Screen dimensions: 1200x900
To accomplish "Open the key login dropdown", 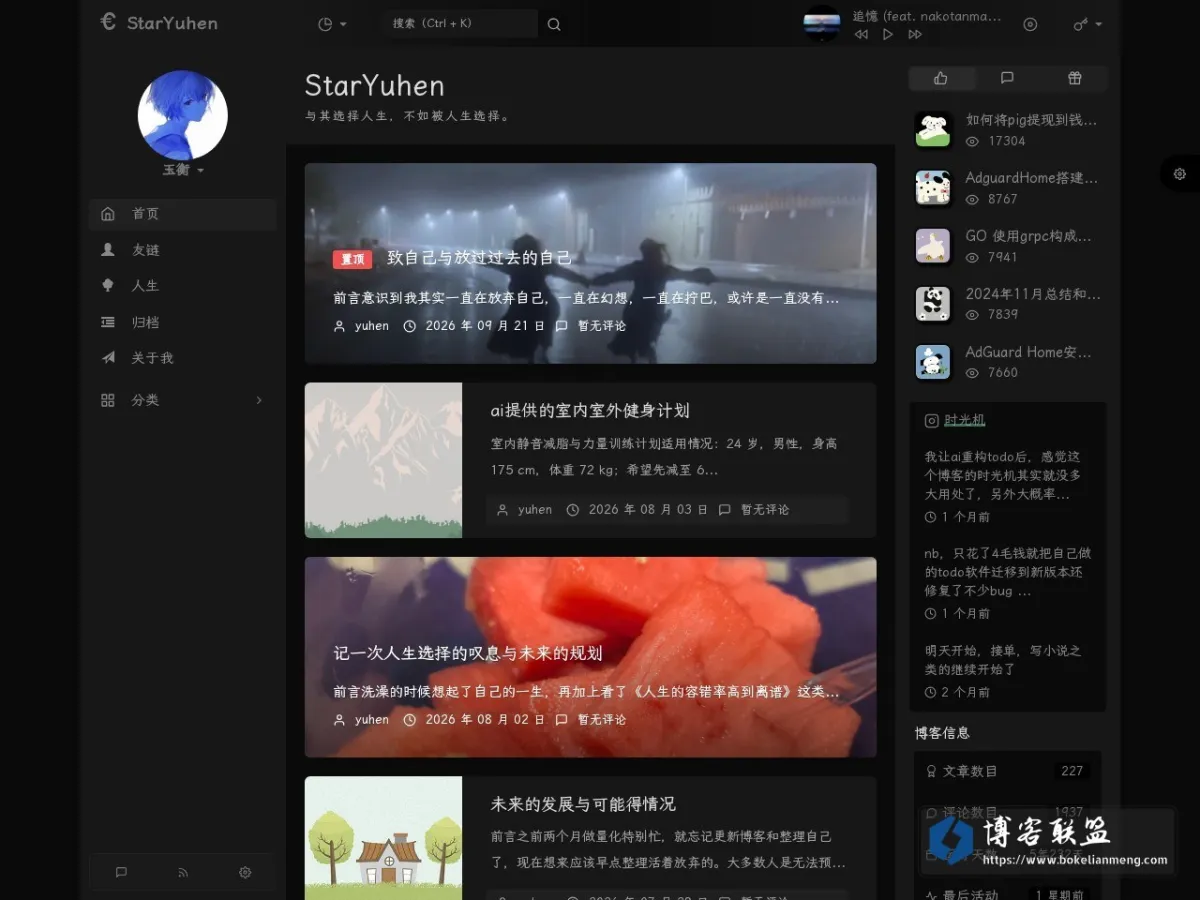I will pos(1087,24).
